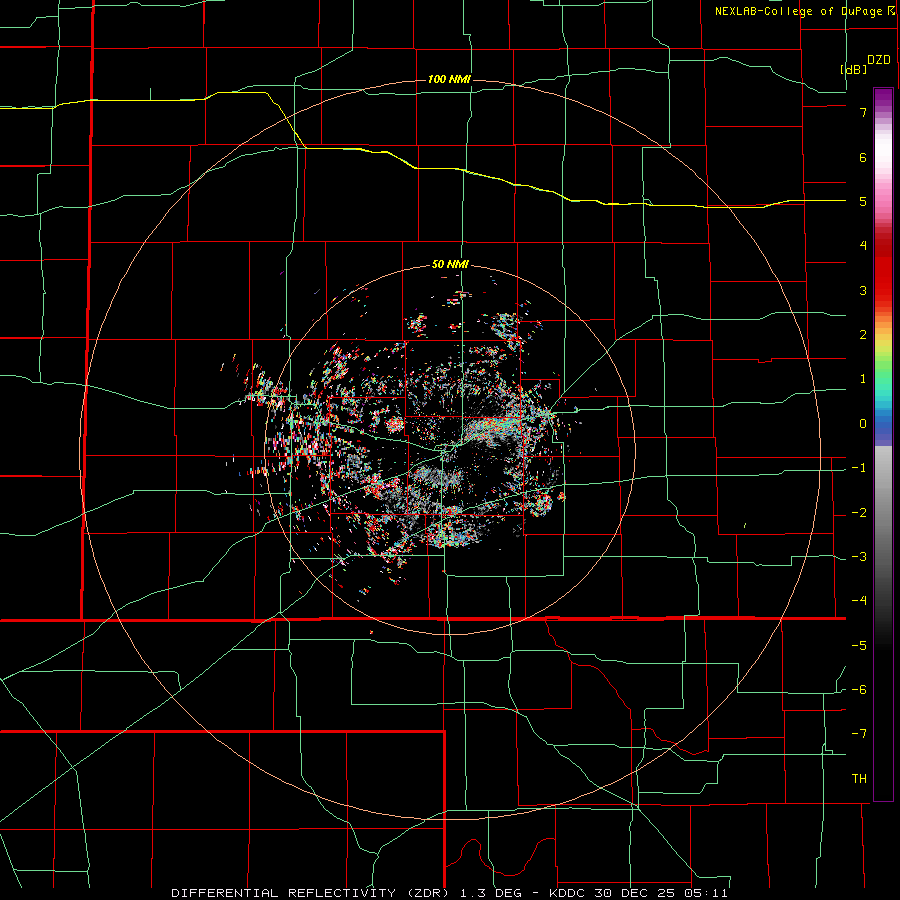Click the -3 value on color scale
This screenshot has height=900, width=900.
[x=859, y=557]
